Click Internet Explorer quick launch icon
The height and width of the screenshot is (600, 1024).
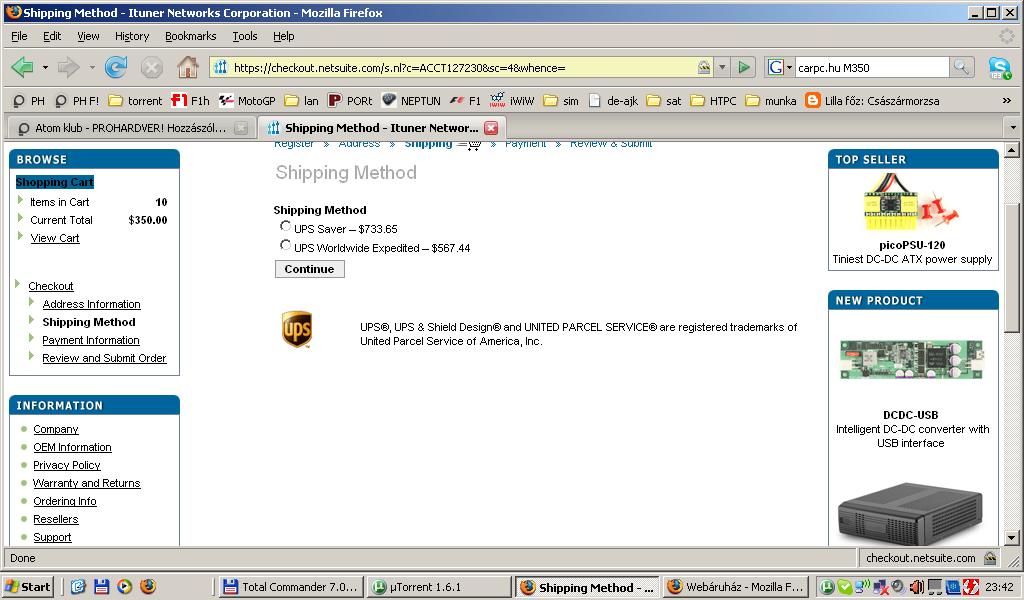pyautogui.click(x=78, y=586)
